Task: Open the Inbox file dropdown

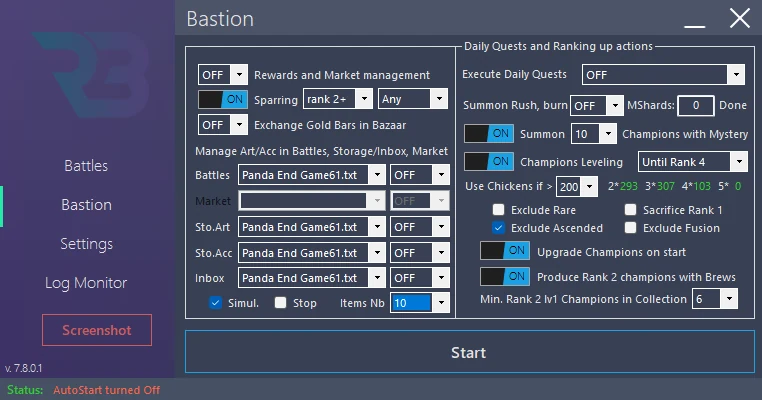Action: (x=312, y=278)
